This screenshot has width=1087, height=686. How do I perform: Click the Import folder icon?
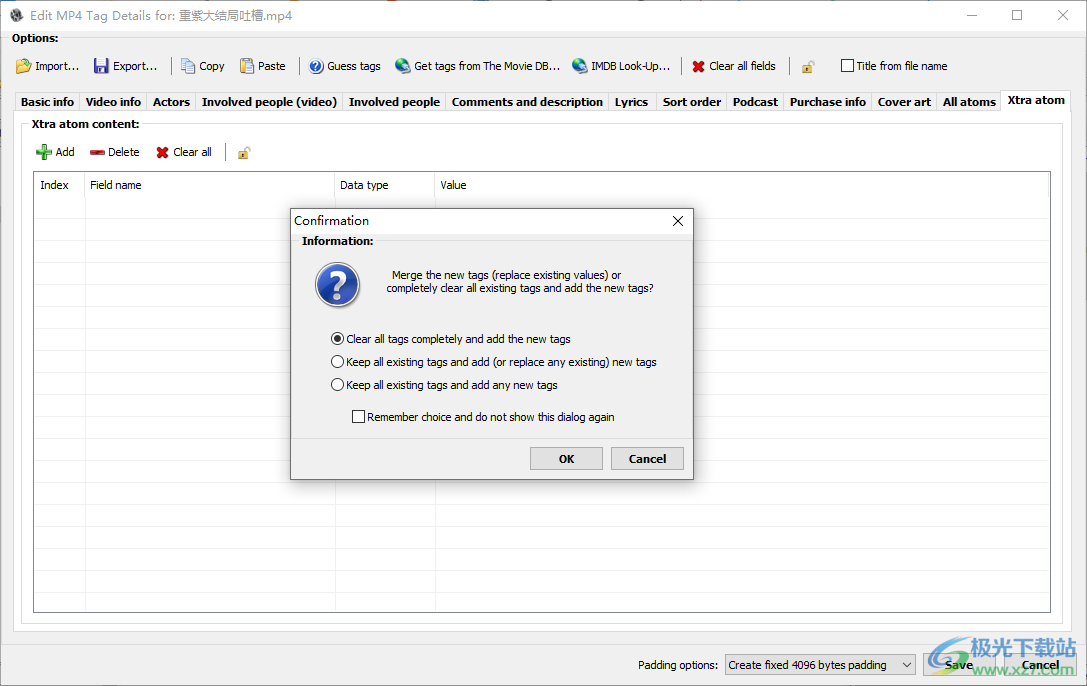point(24,66)
